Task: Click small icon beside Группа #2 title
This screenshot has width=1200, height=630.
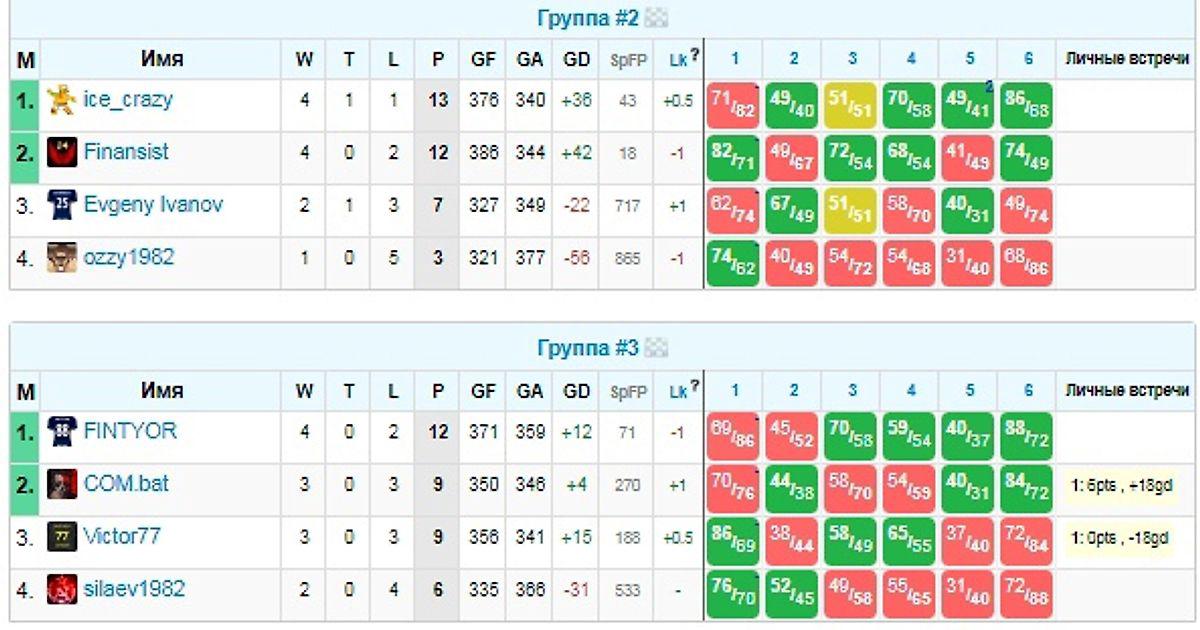Action: pyautogui.click(x=656, y=18)
